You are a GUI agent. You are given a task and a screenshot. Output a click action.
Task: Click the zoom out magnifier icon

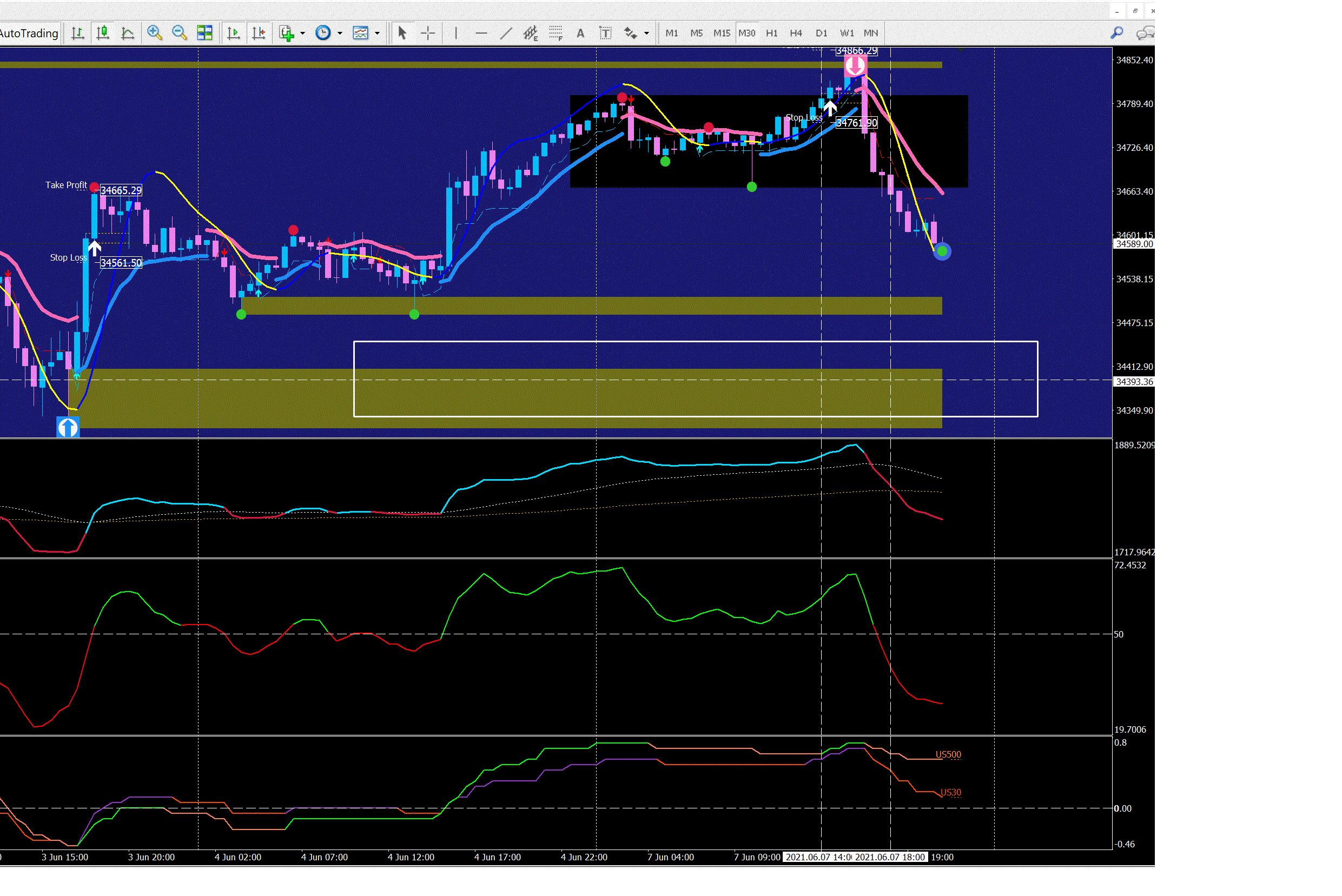tap(180, 33)
